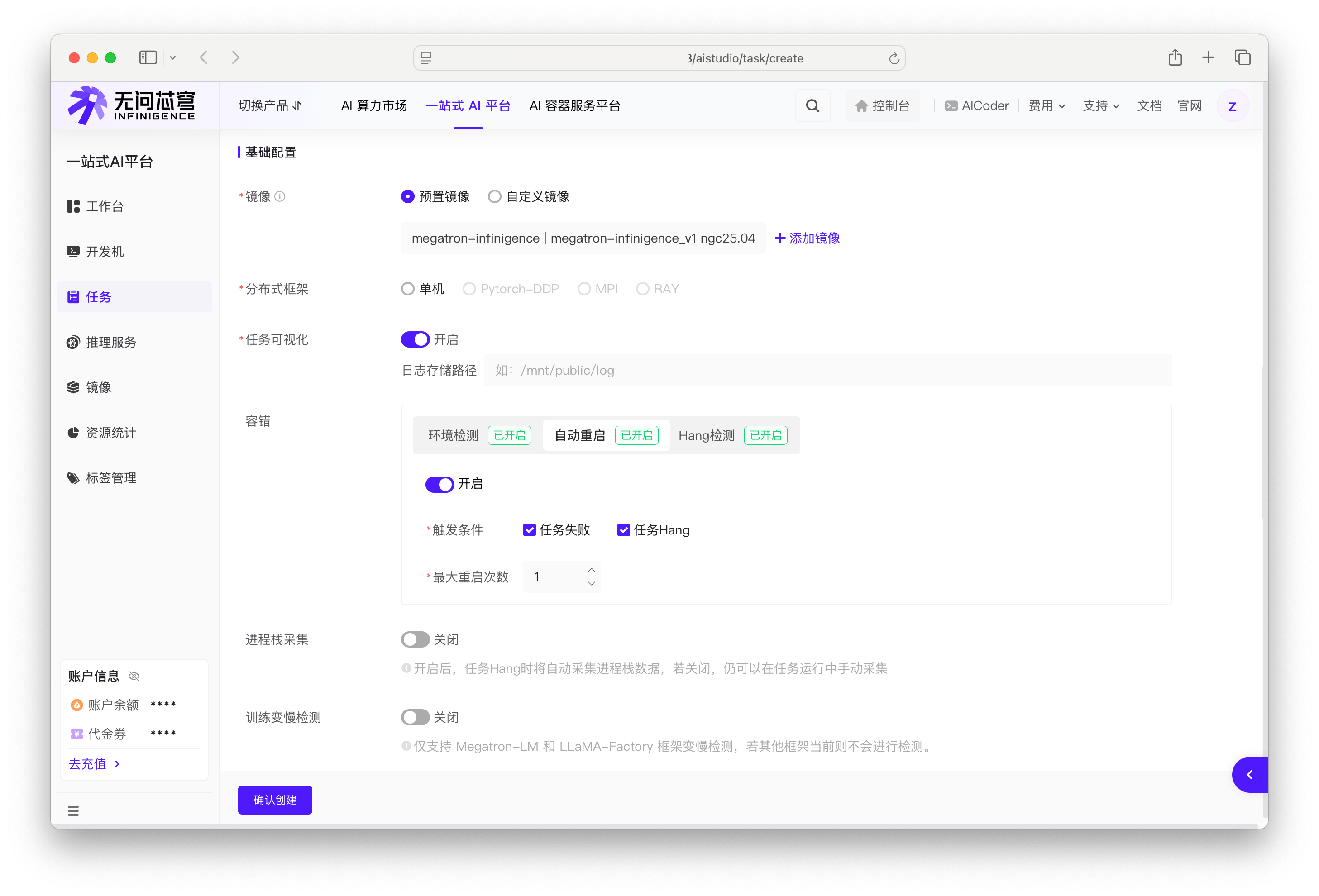The width and height of the screenshot is (1319, 896).
Task: Open the 切换产品 product switcher
Action: pos(270,106)
